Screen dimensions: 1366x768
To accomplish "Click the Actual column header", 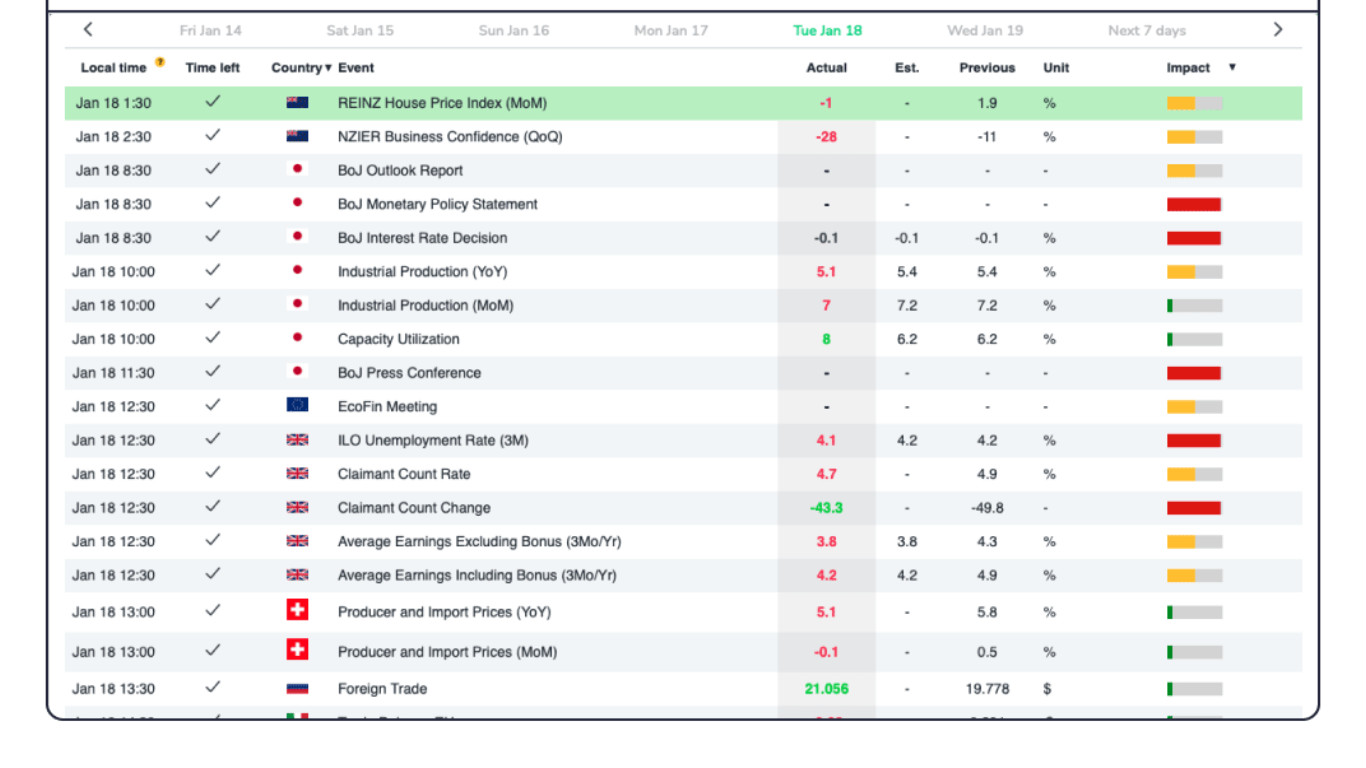I will pos(827,68).
